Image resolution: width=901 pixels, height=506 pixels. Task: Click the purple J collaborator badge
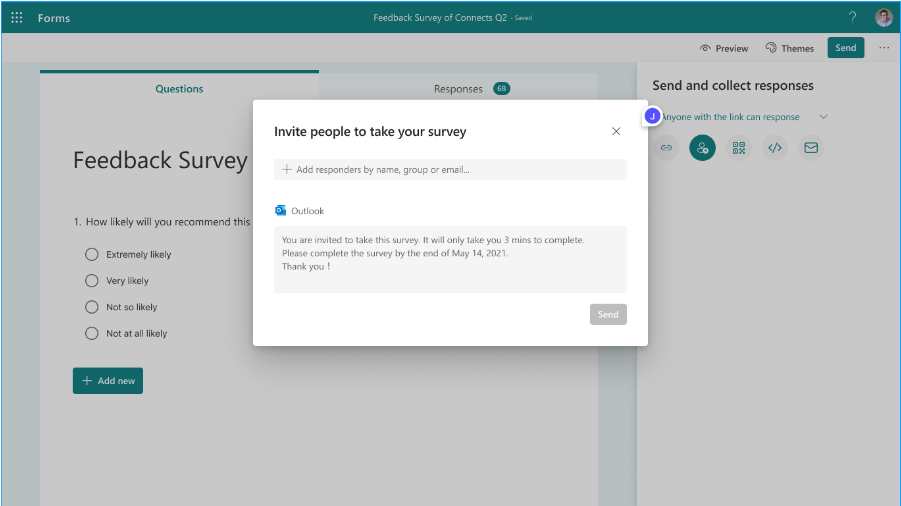[652, 116]
